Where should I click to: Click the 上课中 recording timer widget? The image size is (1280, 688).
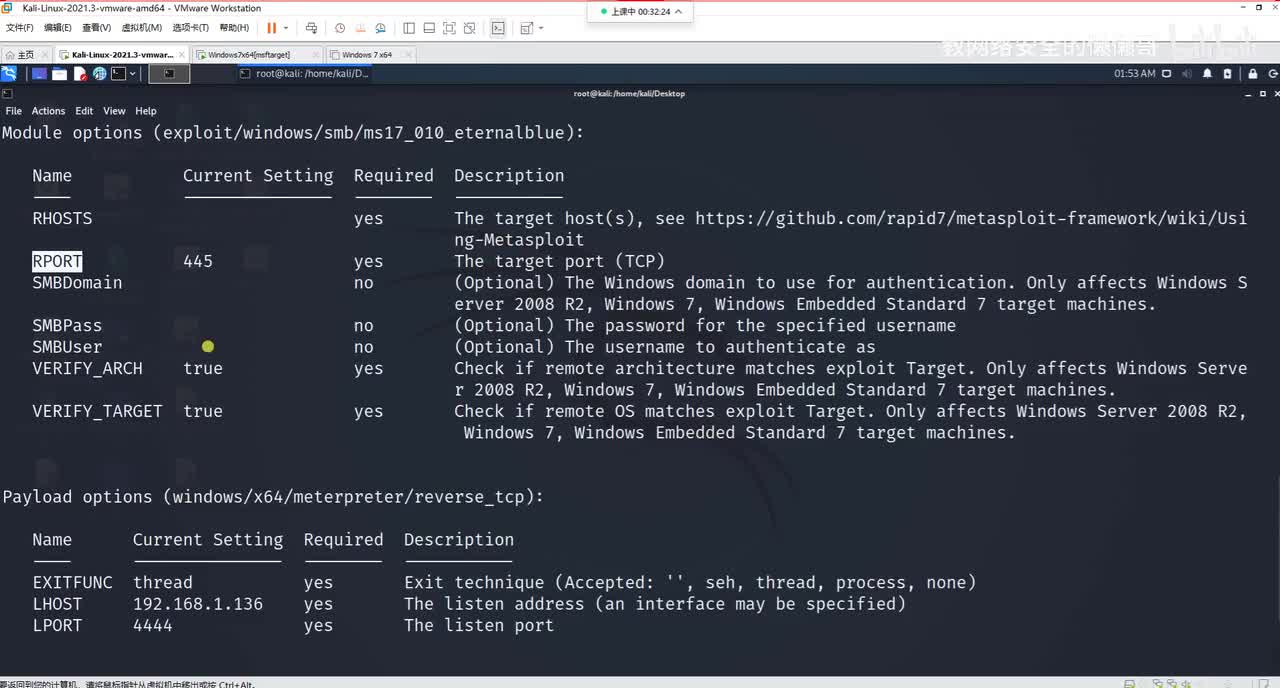pos(640,12)
